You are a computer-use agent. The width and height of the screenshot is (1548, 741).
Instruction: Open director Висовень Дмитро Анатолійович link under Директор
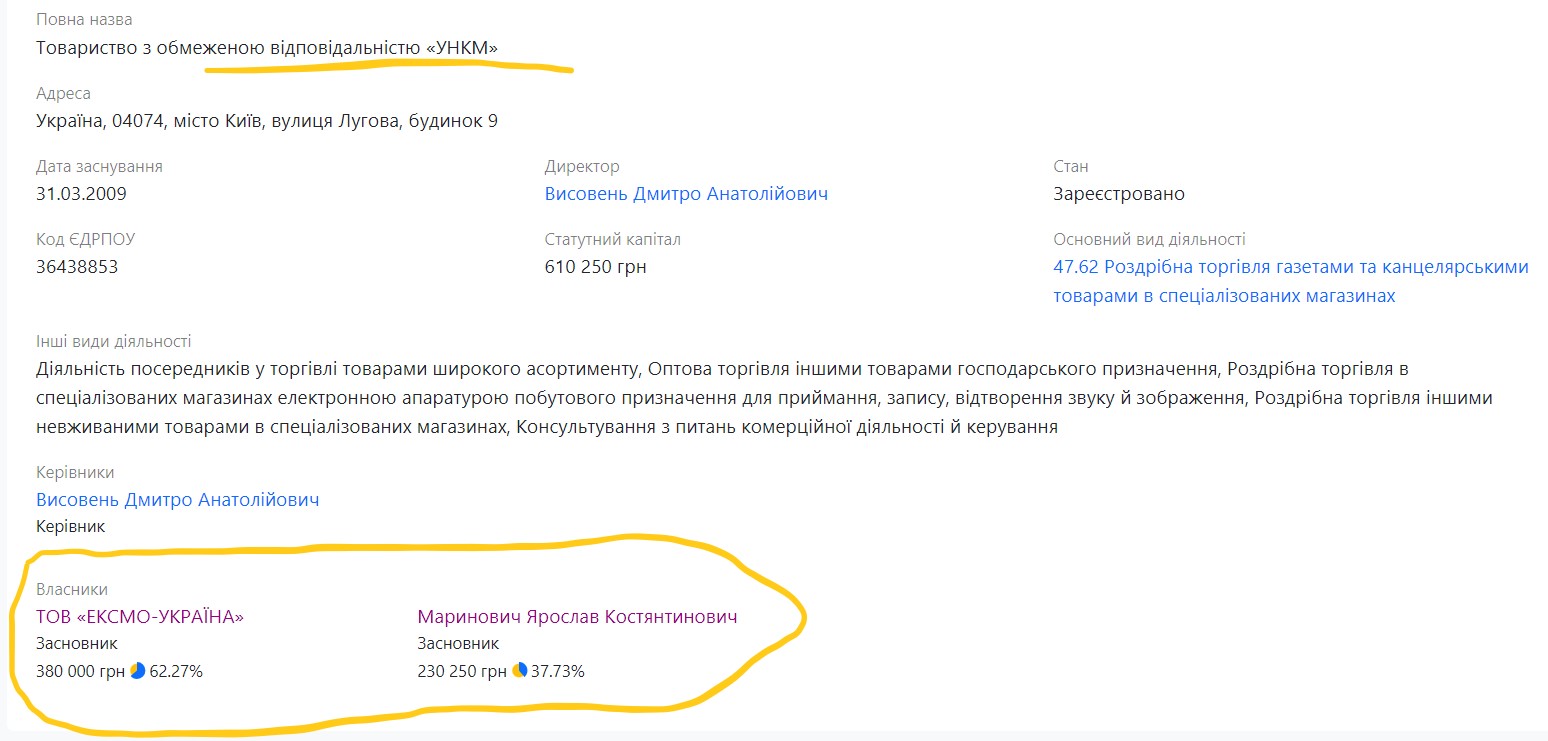pos(686,194)
